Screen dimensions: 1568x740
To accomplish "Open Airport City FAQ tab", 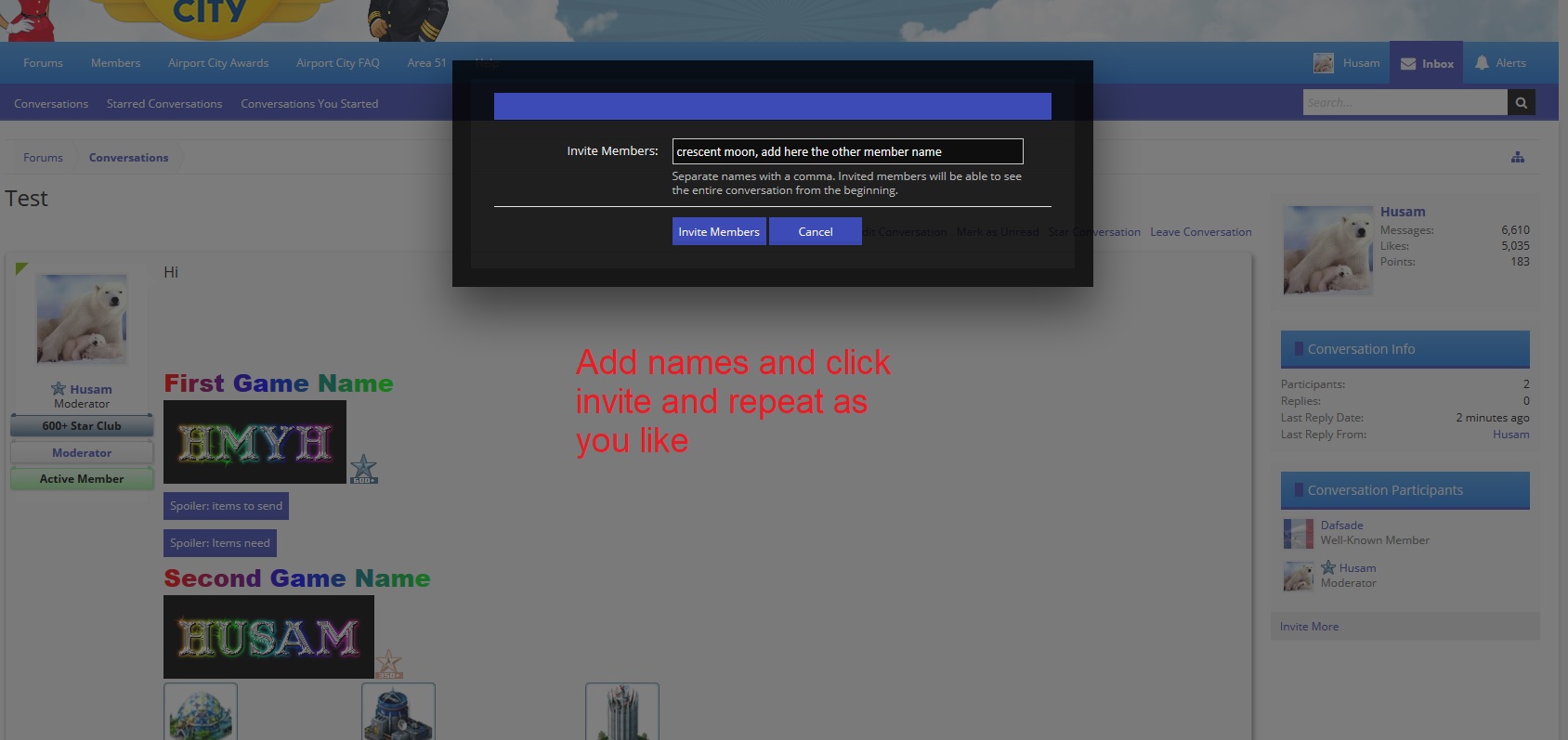I will coord(338,63).
